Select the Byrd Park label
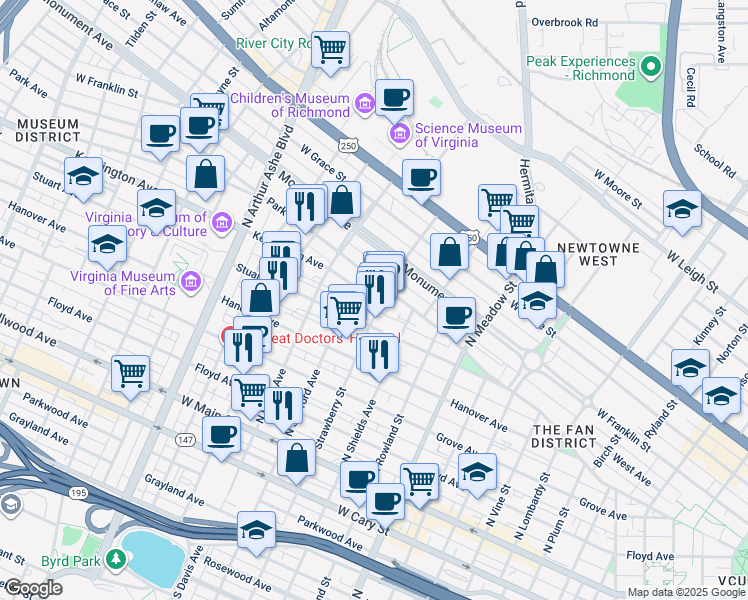The width and height of the screenshot is (748, 600). [71, 561]
